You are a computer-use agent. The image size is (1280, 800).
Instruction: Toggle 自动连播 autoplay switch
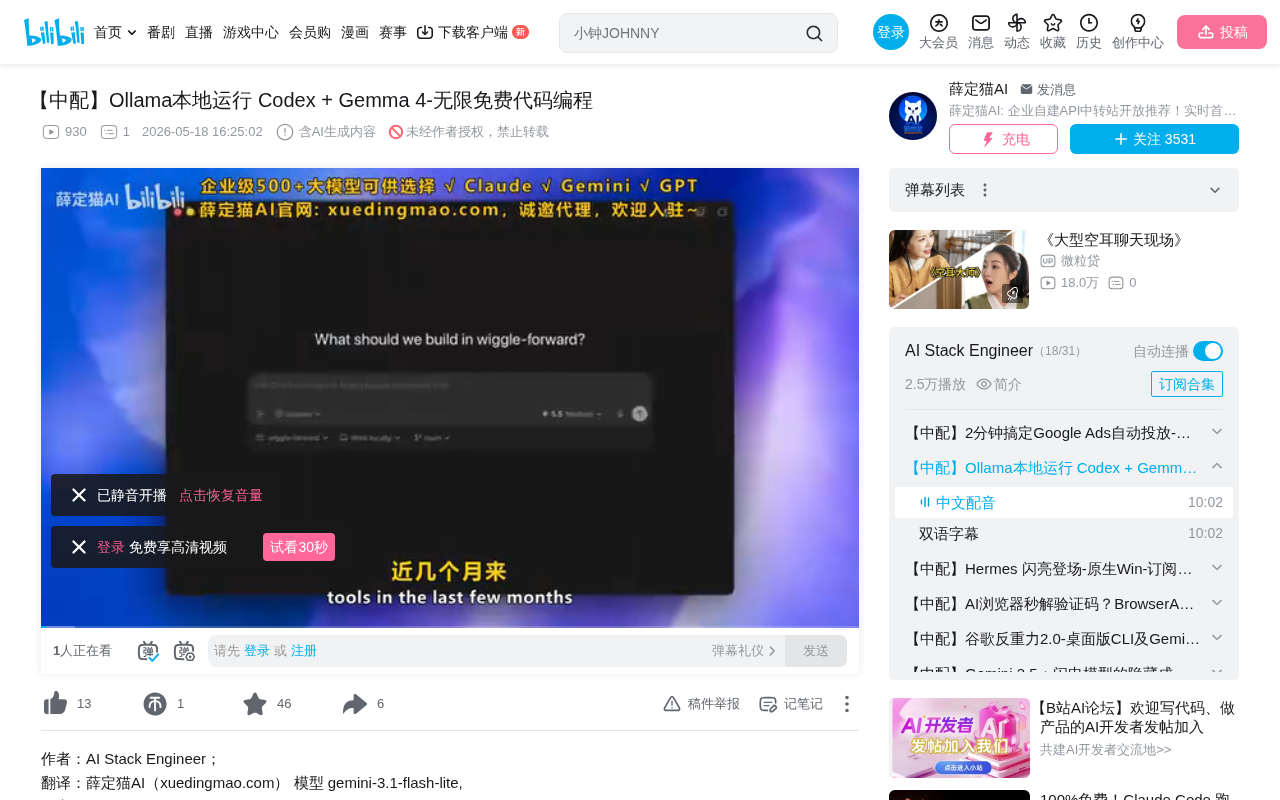pos(1208,351)
